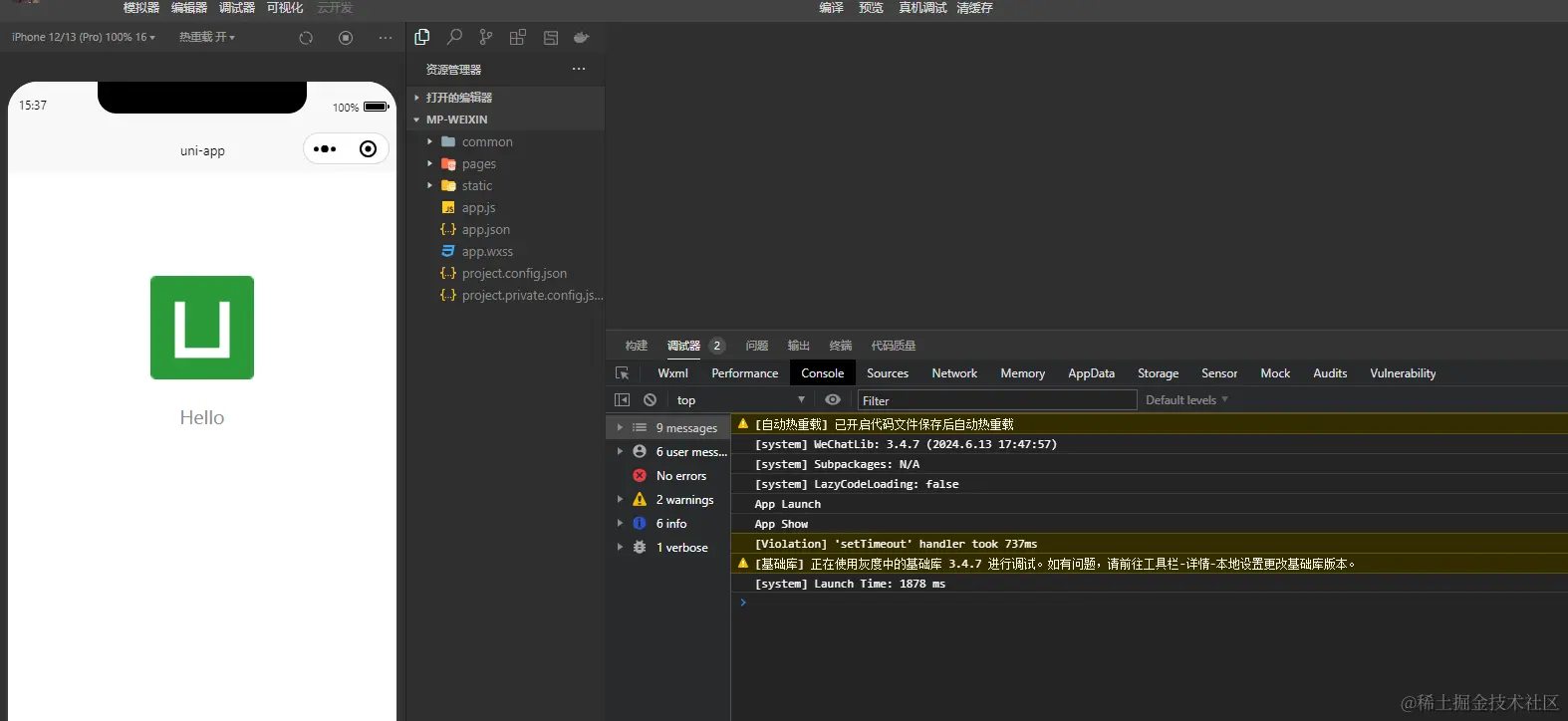Screen dimensions: 1568x721
Task: Switch to the Wxml devtools tab
Action: [x=672, y=373]
